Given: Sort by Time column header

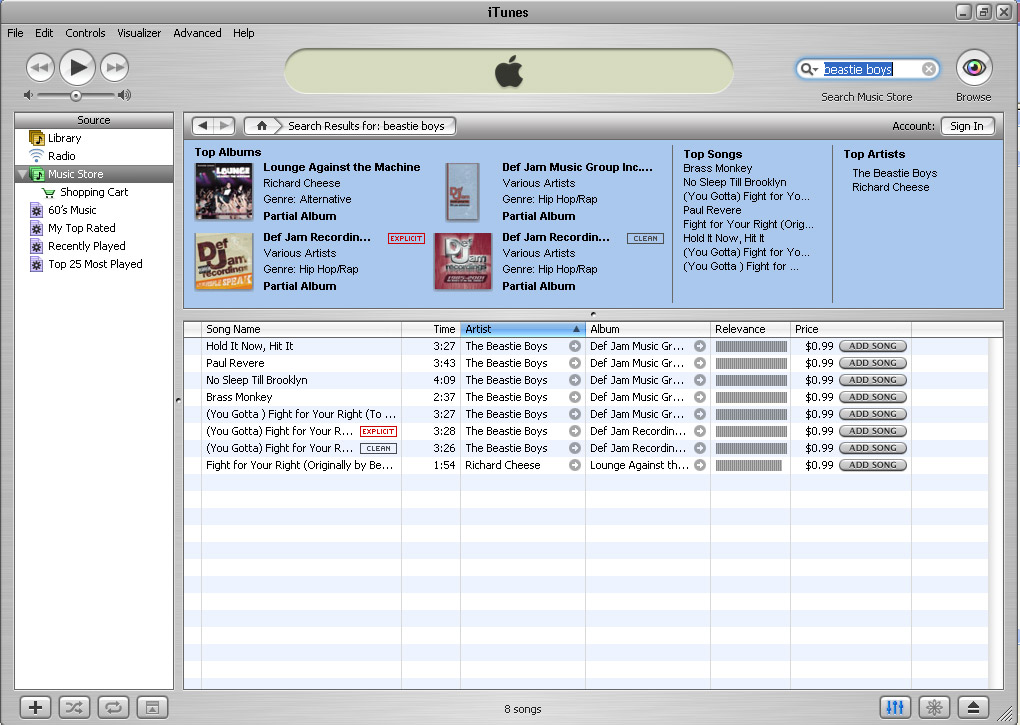Looking at the screenshot, I should pyautogui.click(x=431, y=329).
